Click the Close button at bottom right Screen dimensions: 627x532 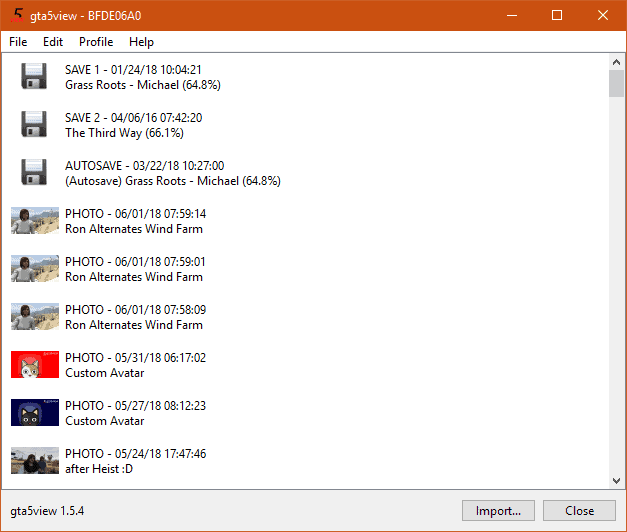579,511
